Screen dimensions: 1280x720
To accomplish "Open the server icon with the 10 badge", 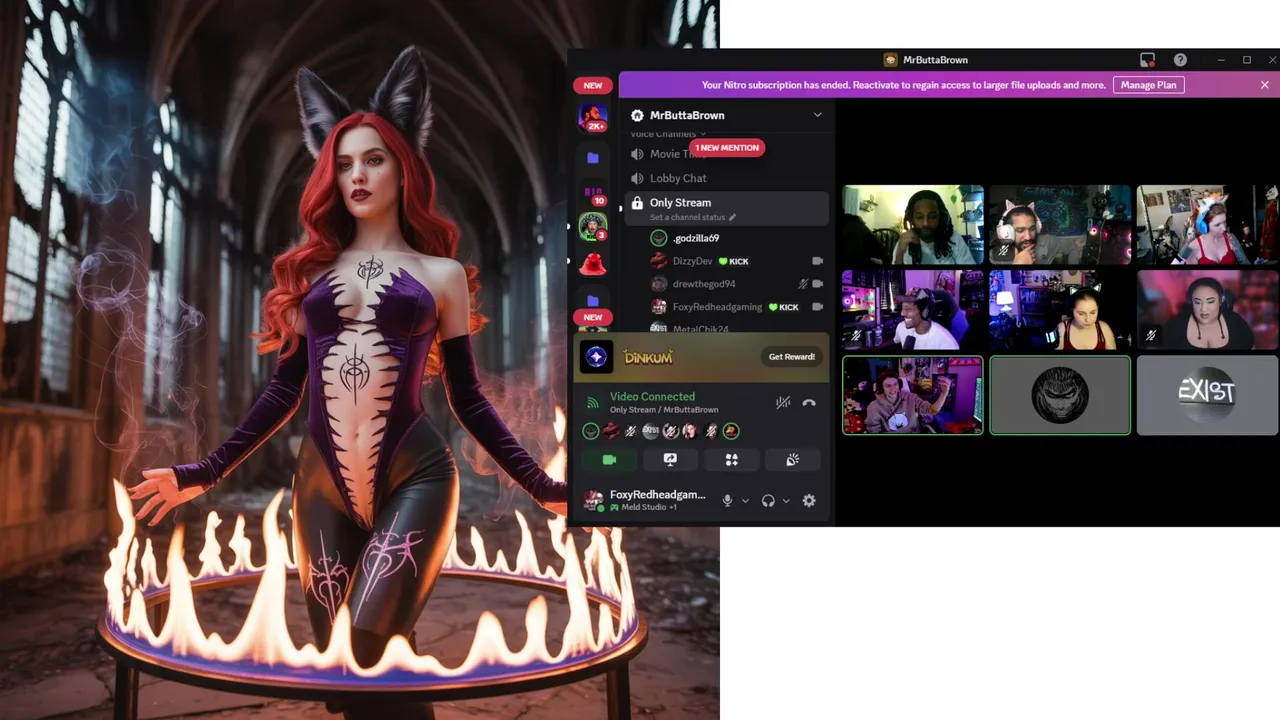I will click(593, 194).
